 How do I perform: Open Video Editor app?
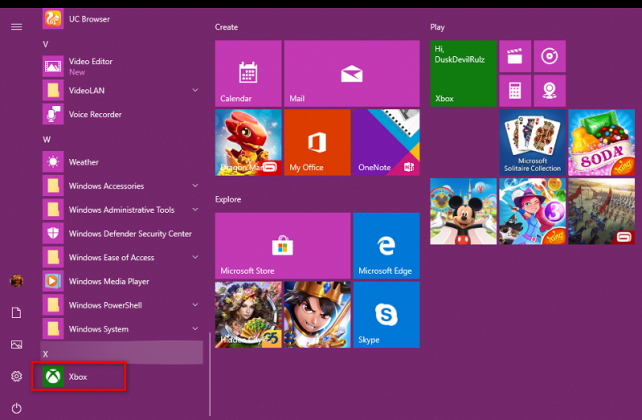122,66
